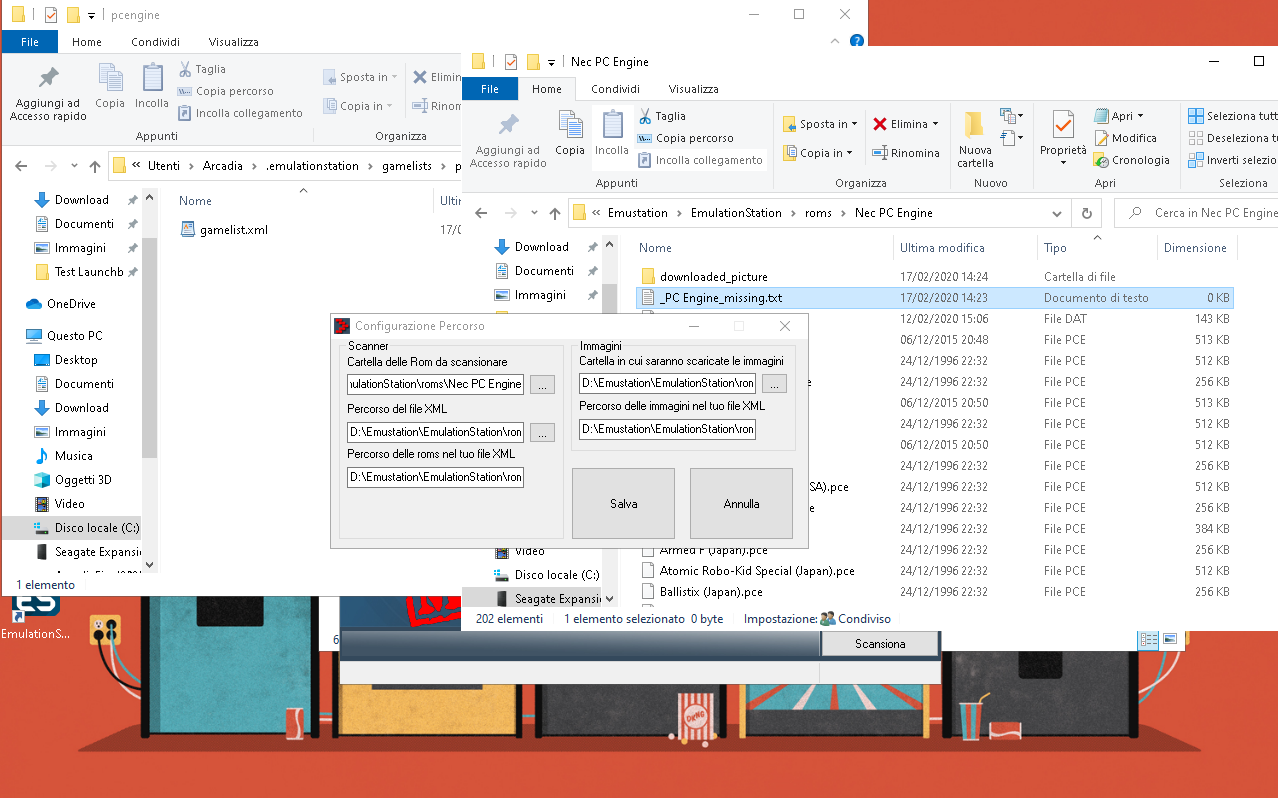
Task: Switch to details view in Nec PC Engine
Action: pos(1148,639)
